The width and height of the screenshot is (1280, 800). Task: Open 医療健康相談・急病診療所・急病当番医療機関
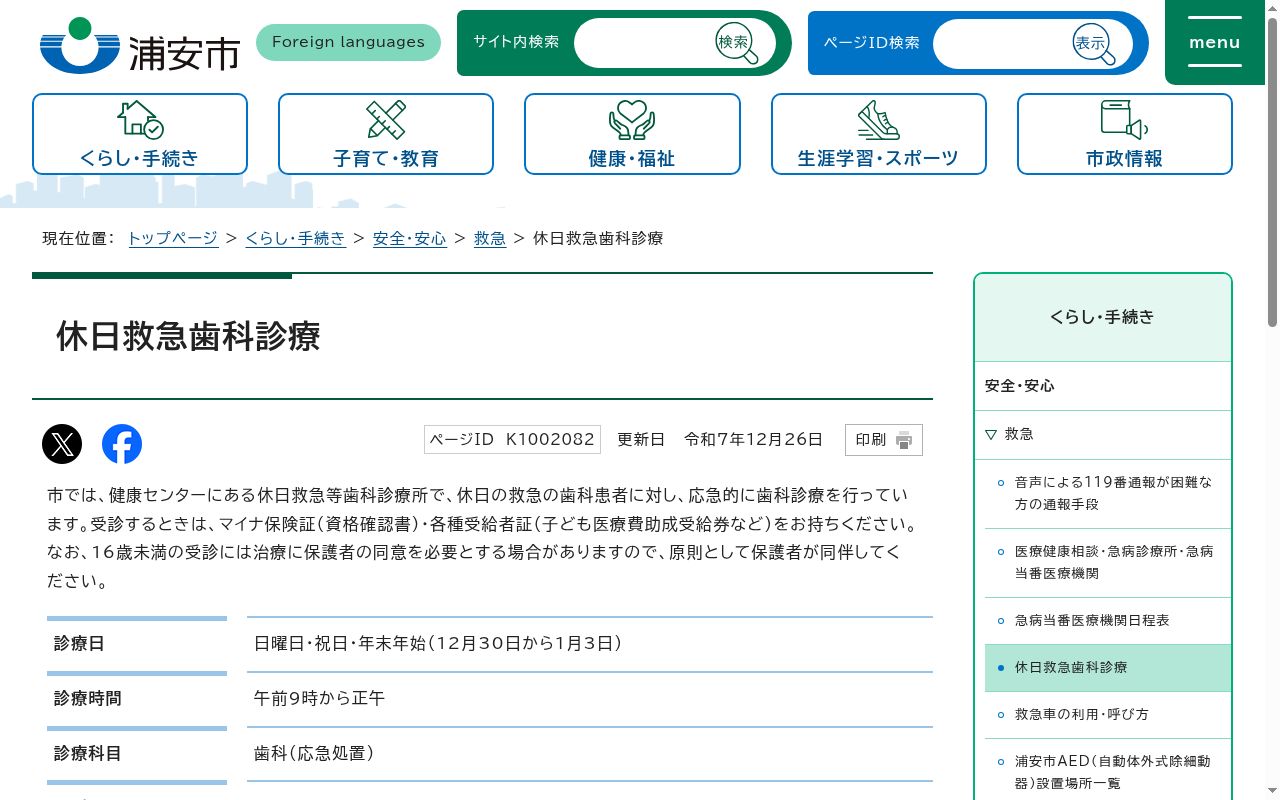(1114, 562)
